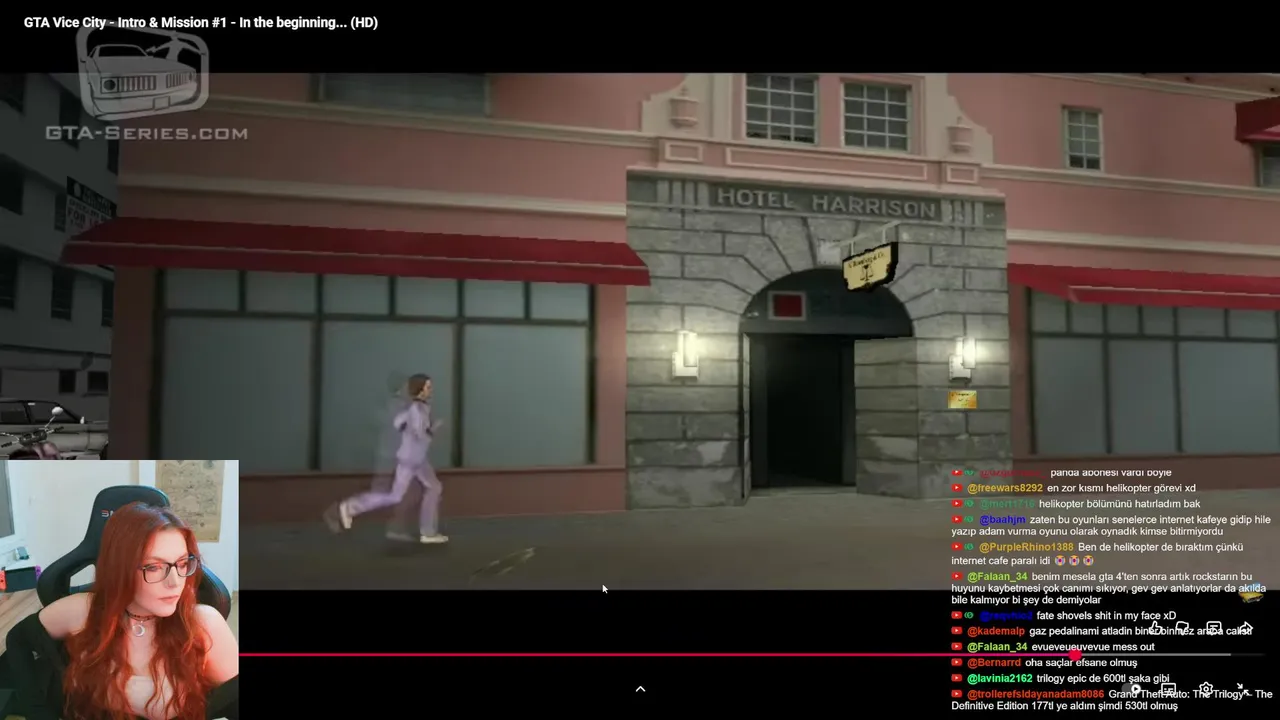This screenshot has width=1280, height=720.
Task: Click the message "en zor kısmı helikopter görevi xd"
Action: point(1121,488)
